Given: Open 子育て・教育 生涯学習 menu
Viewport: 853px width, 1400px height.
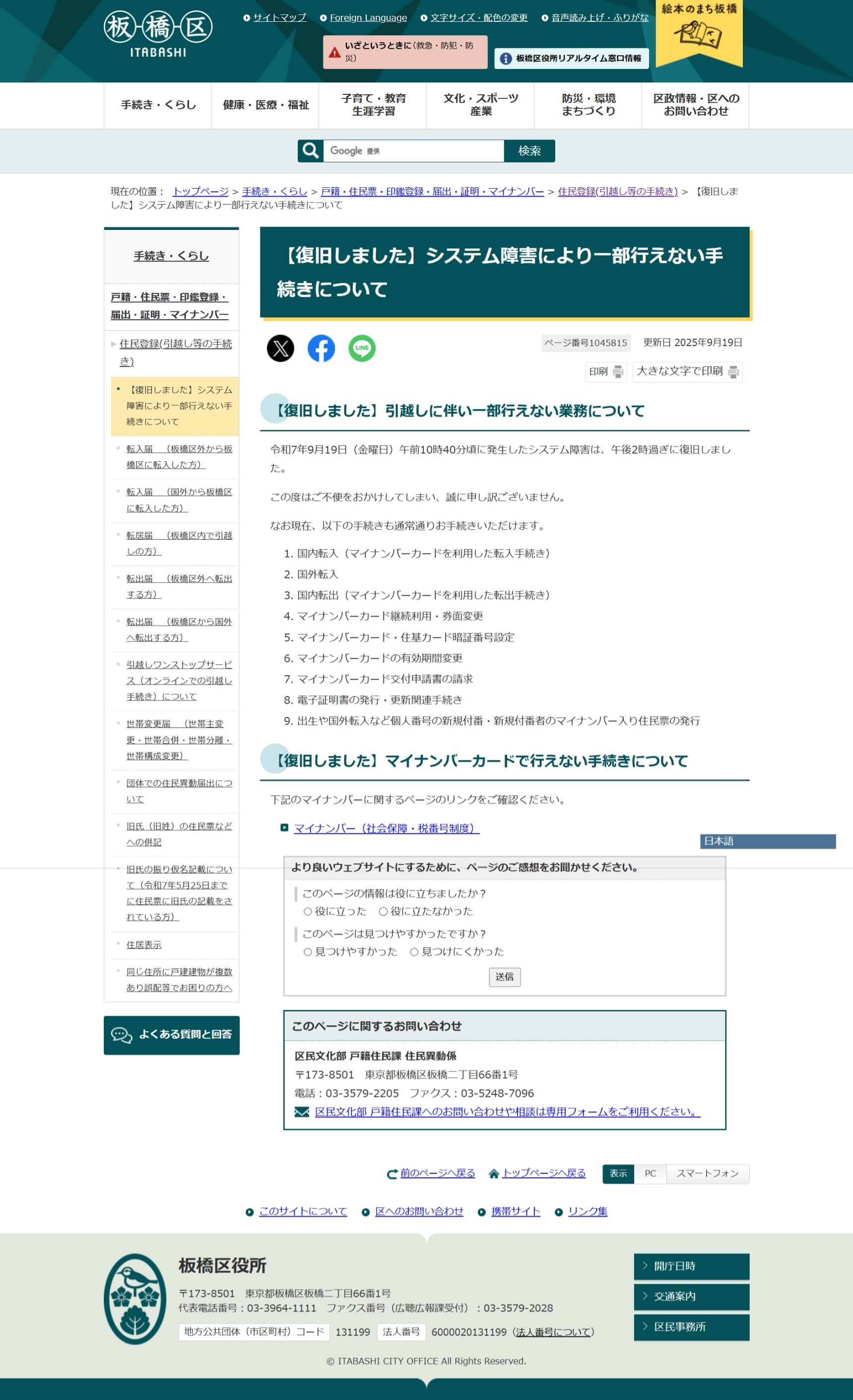Looking at the screenshot, I should click(x=373, y=105).
